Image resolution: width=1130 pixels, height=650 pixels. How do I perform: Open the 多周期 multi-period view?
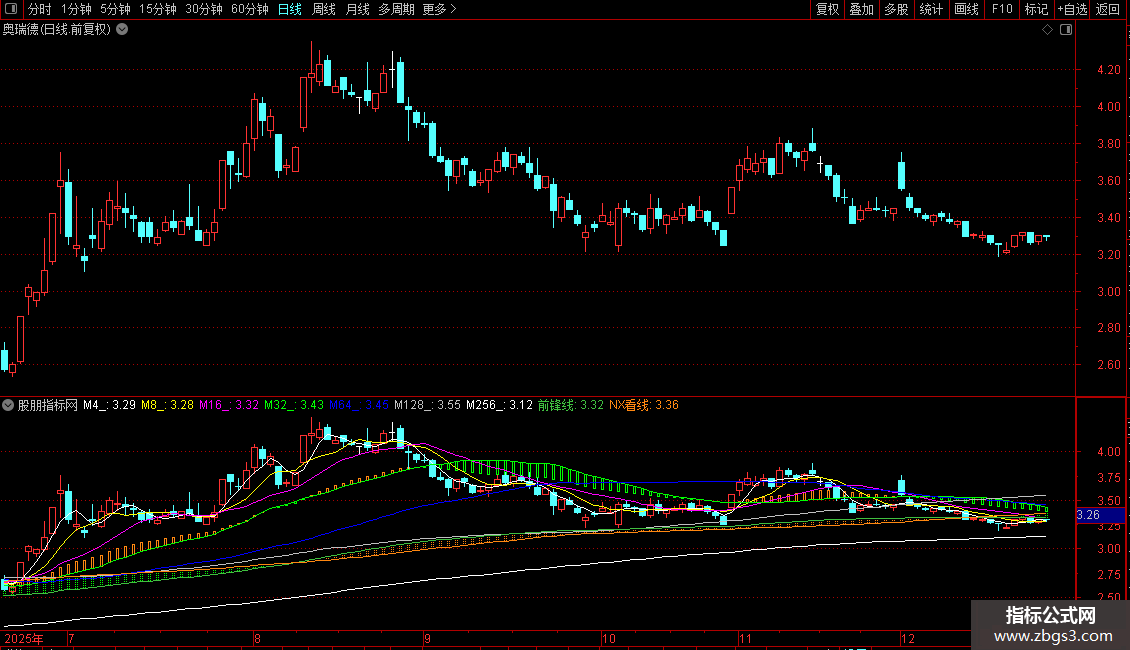(x=396, y=9)
